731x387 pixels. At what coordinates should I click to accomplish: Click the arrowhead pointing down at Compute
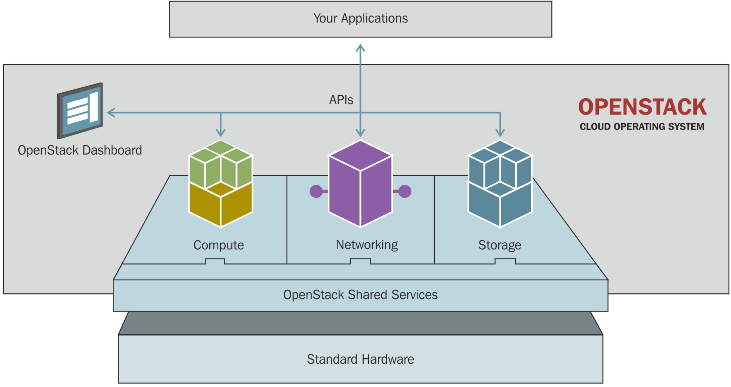(x=221, y=133)
